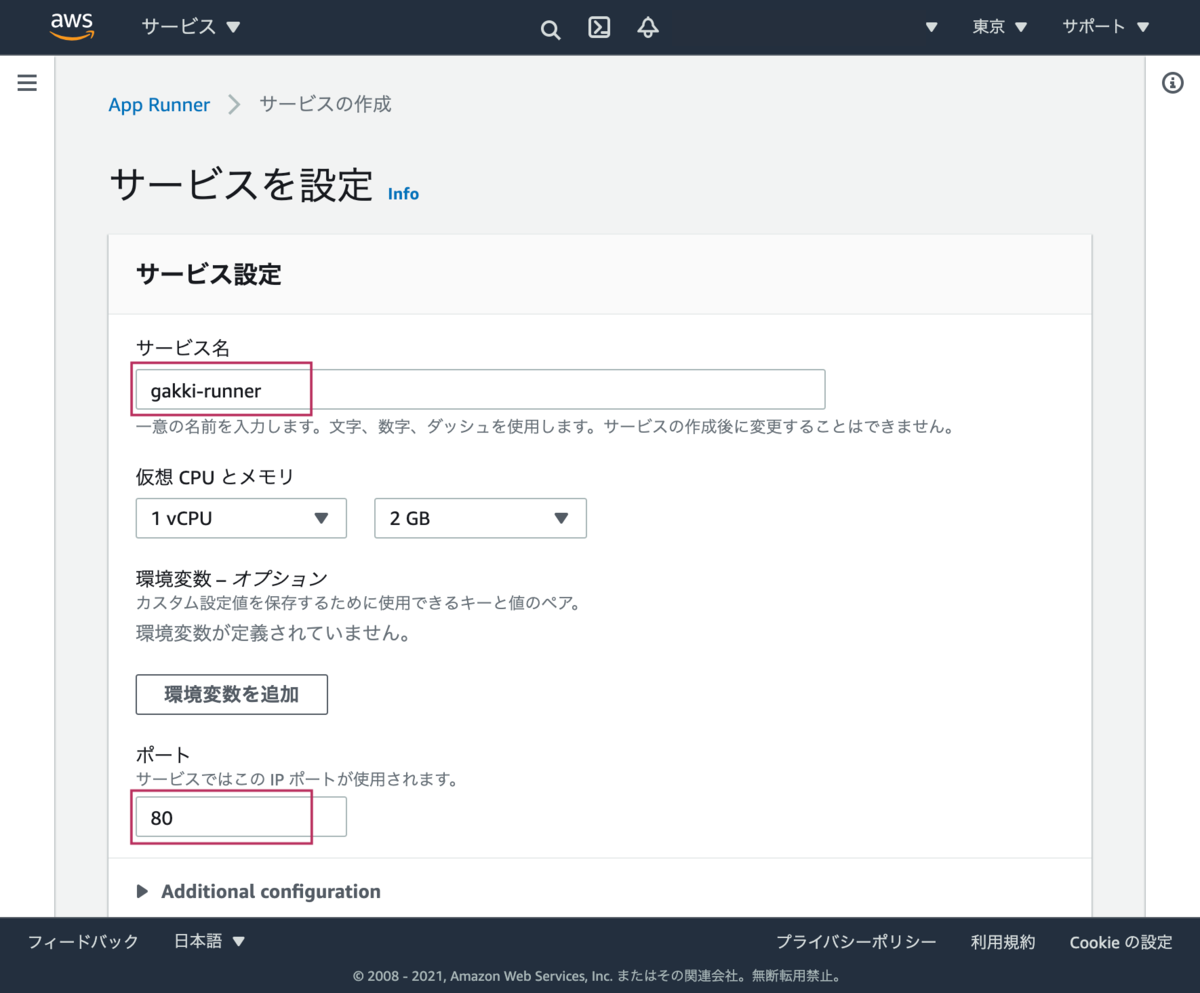Click the サービス設定 panel heading

(209, 274)
